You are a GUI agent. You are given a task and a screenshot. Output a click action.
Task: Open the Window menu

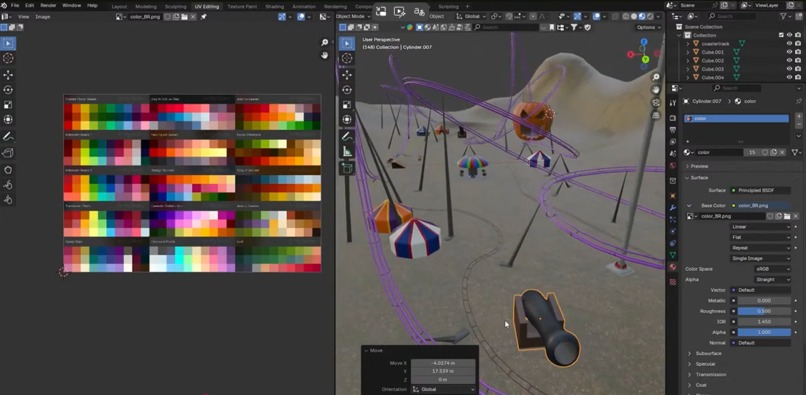(71, 5)
